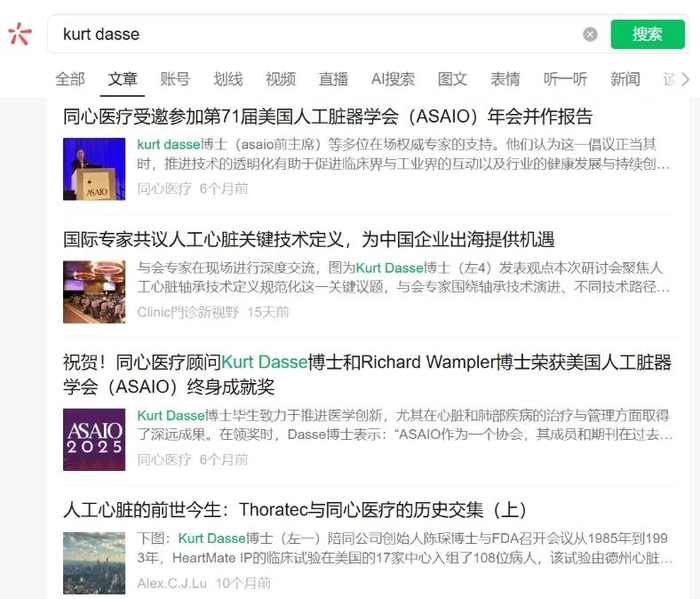The image size is (700, 599).
Task: Switch to the 直播 tab
Action: tap(333, 79)
